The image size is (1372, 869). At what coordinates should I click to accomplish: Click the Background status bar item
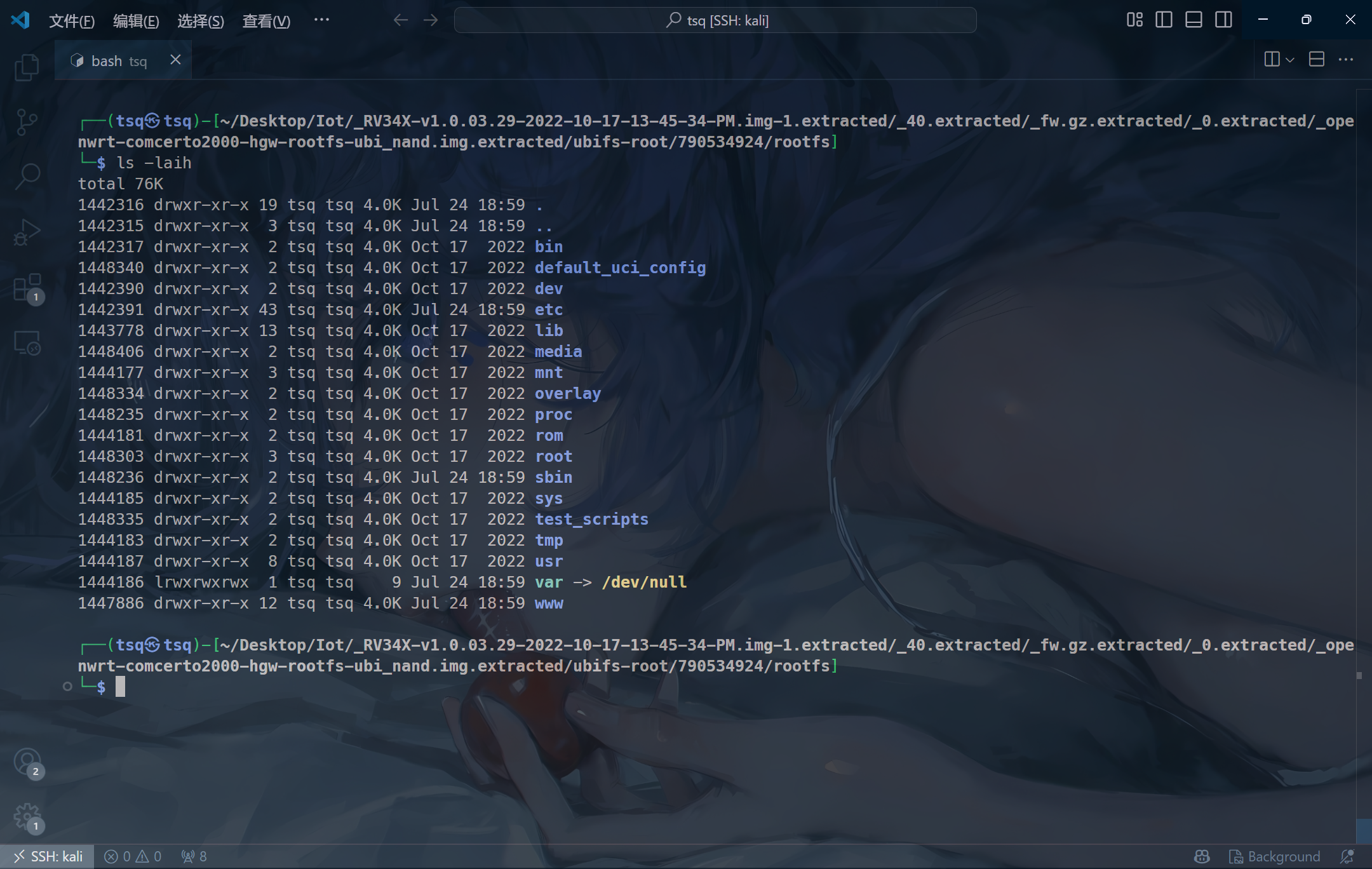coord(1275,856)
